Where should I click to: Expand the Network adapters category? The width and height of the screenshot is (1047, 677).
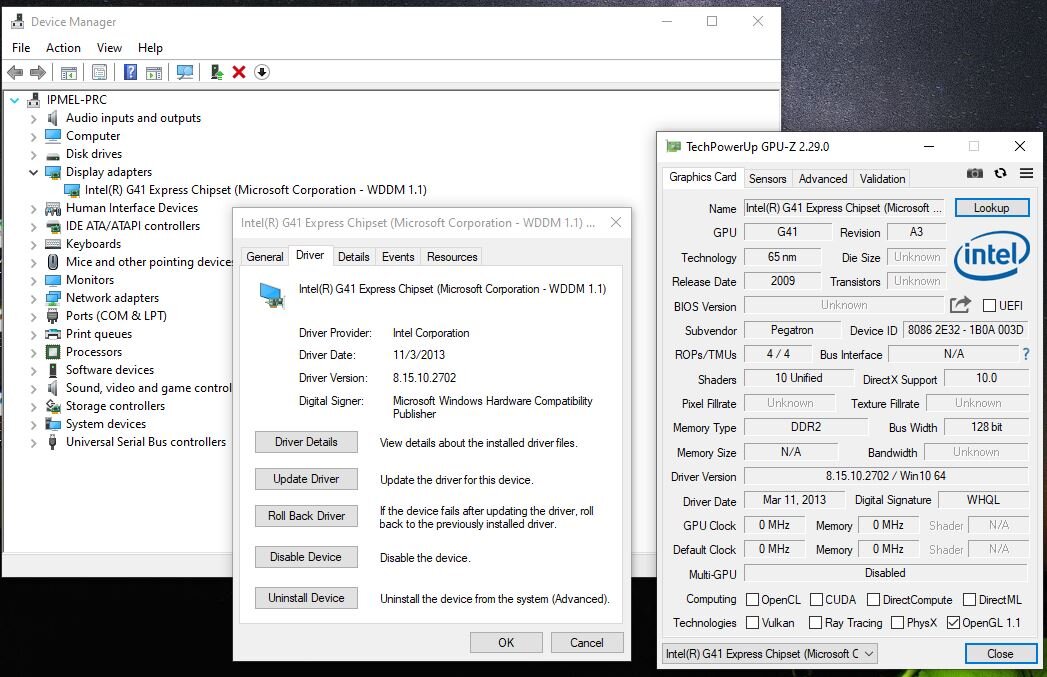(33, 298)
